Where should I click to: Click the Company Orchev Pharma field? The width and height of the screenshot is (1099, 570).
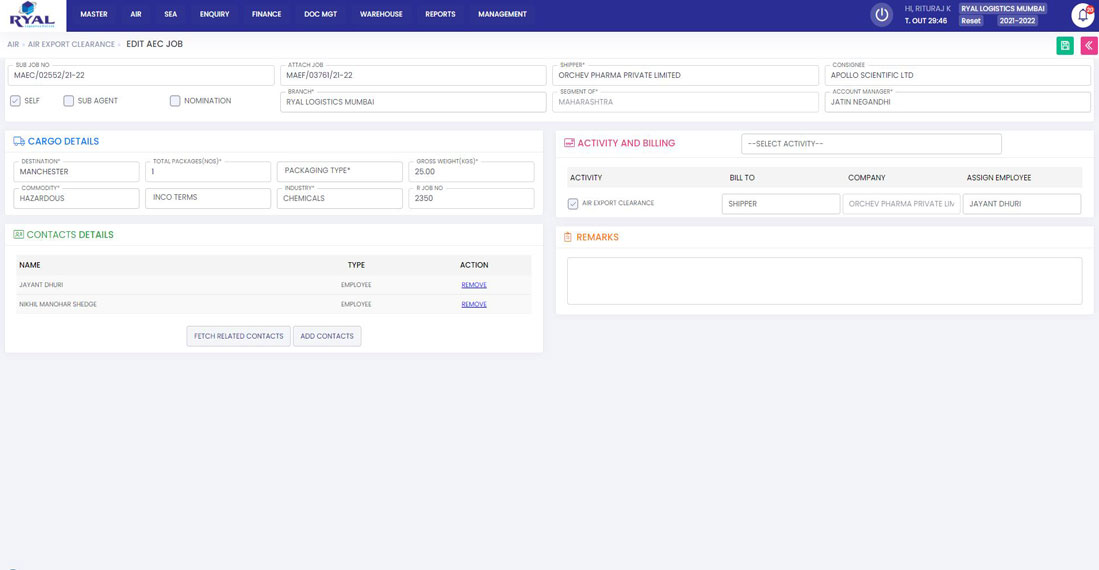[901, 204]
